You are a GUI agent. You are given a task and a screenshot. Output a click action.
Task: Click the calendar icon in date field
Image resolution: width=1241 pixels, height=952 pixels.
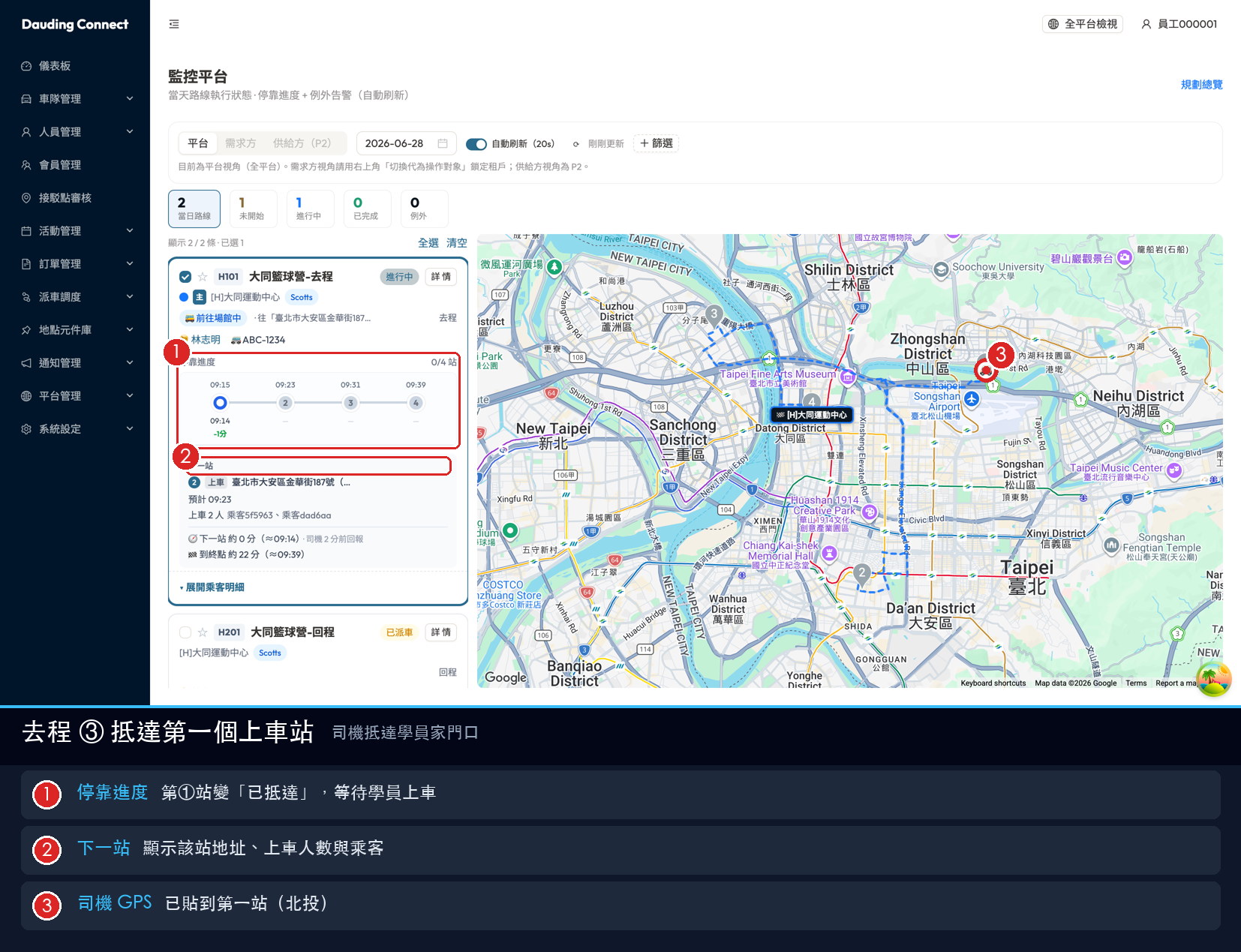(x=443, y=143)
